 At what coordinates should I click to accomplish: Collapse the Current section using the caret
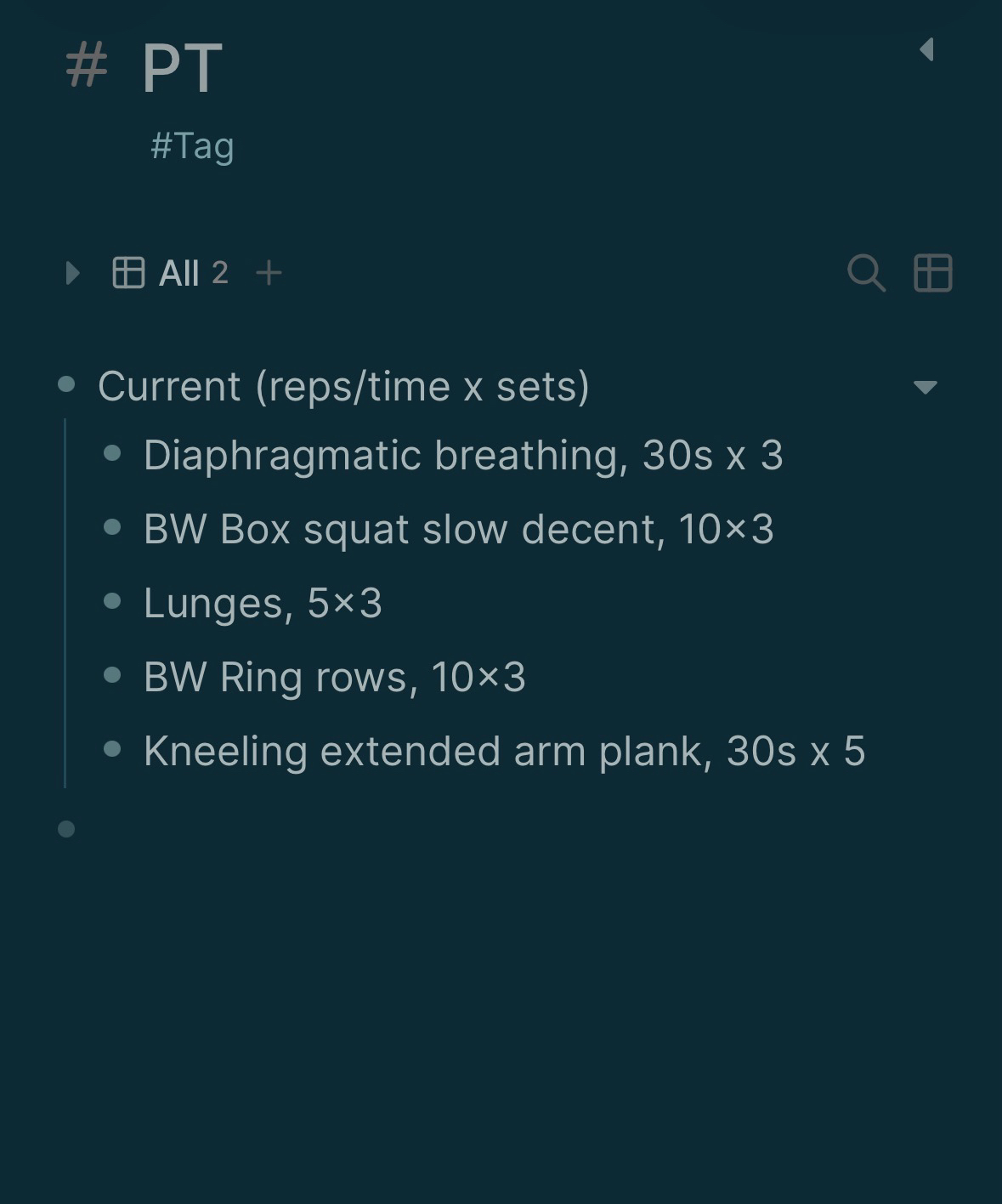point(925,387)
